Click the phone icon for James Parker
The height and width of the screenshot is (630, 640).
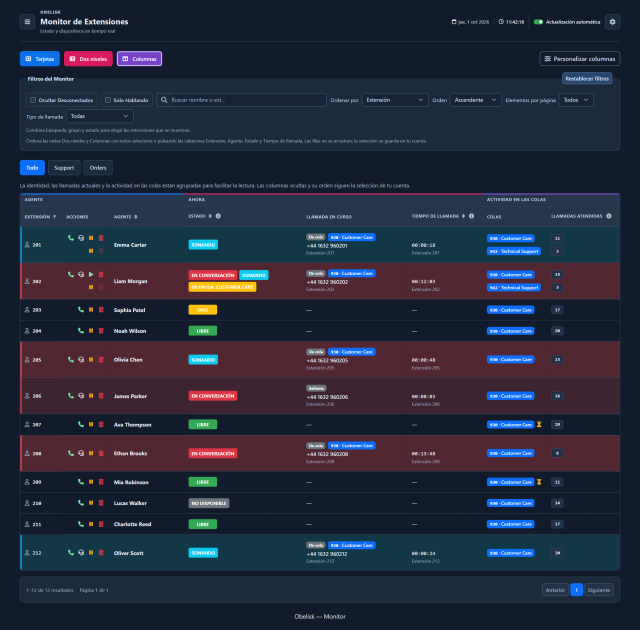coord(71,396)
